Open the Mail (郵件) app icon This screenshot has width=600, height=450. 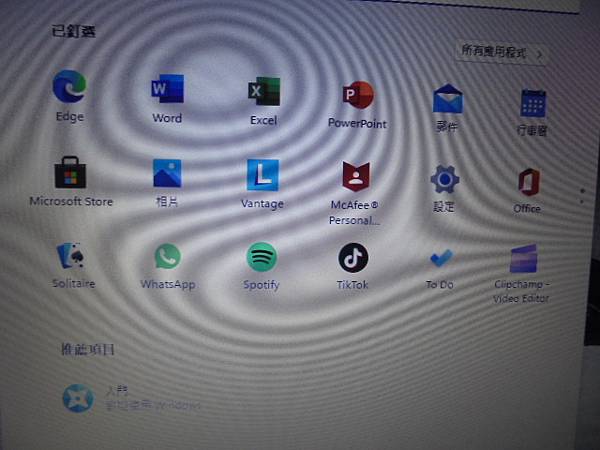tap(447, 99)
